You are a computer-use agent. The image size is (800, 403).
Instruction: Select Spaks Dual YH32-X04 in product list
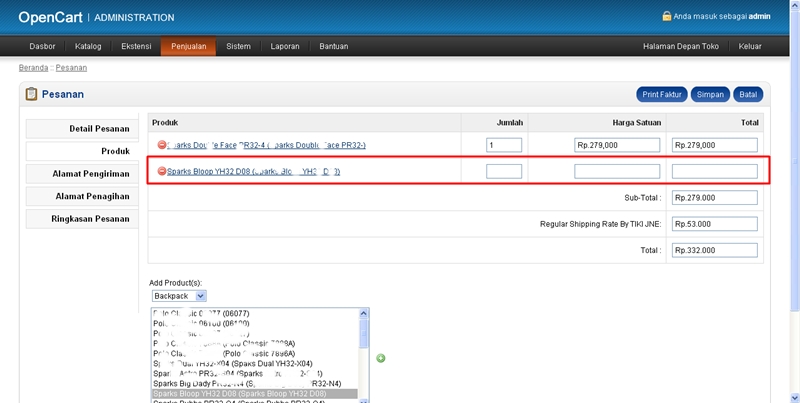click(255, 364)
